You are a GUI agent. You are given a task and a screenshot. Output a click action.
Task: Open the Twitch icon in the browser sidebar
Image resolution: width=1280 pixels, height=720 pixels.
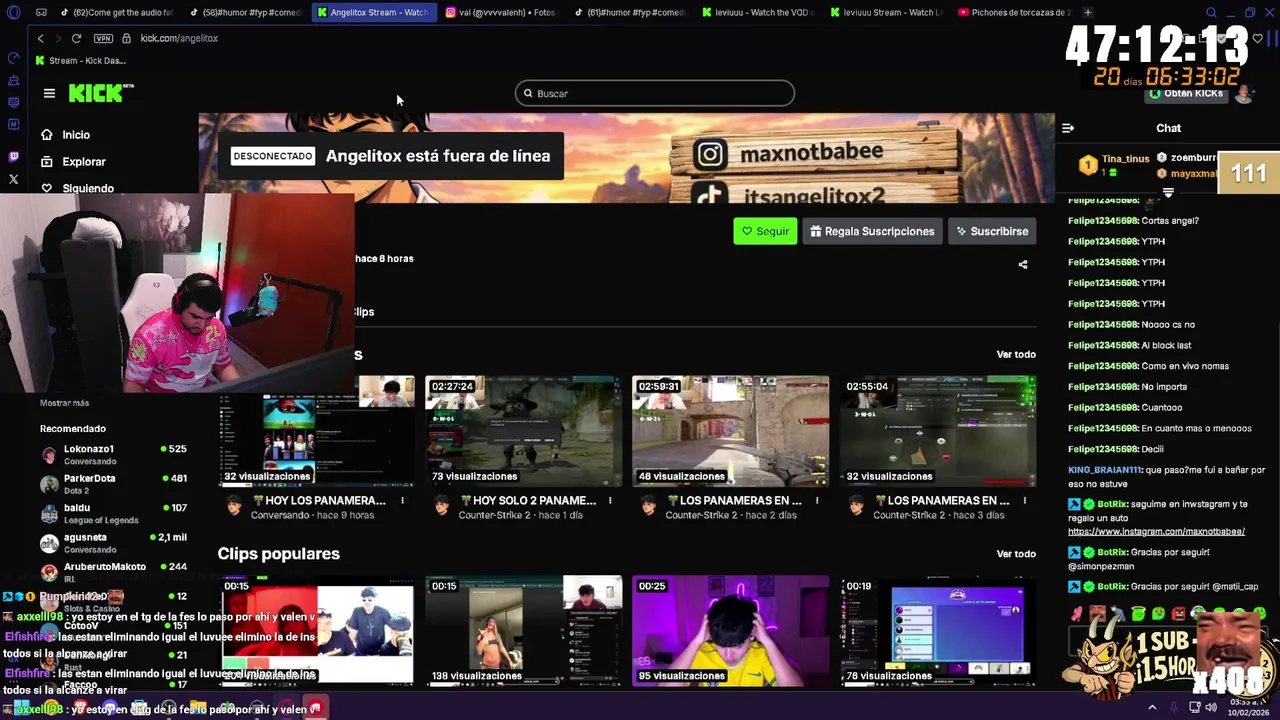[x=13, y=157]
